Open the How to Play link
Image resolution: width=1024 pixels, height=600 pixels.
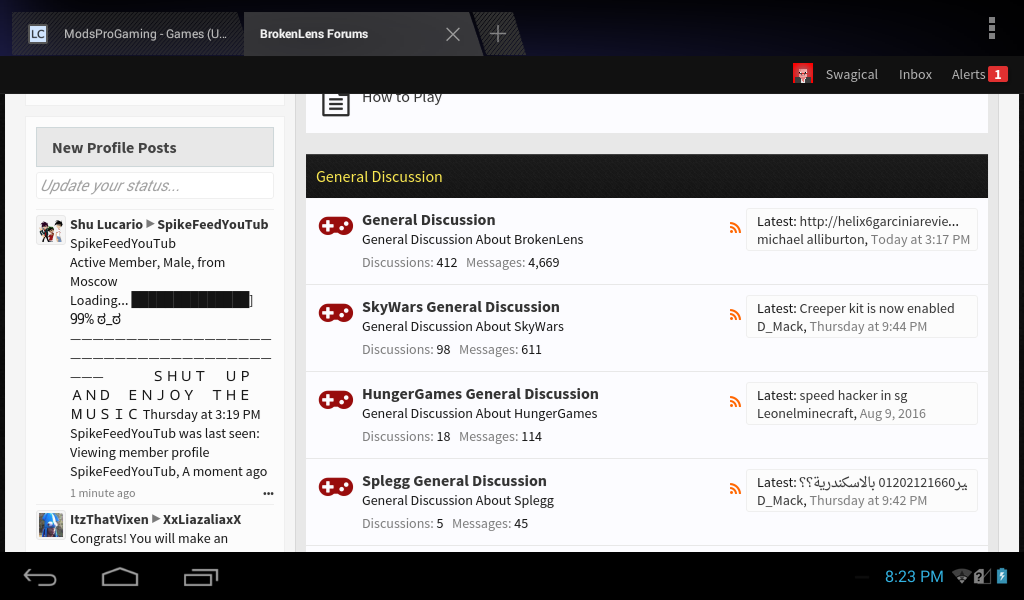pos(402,98)
